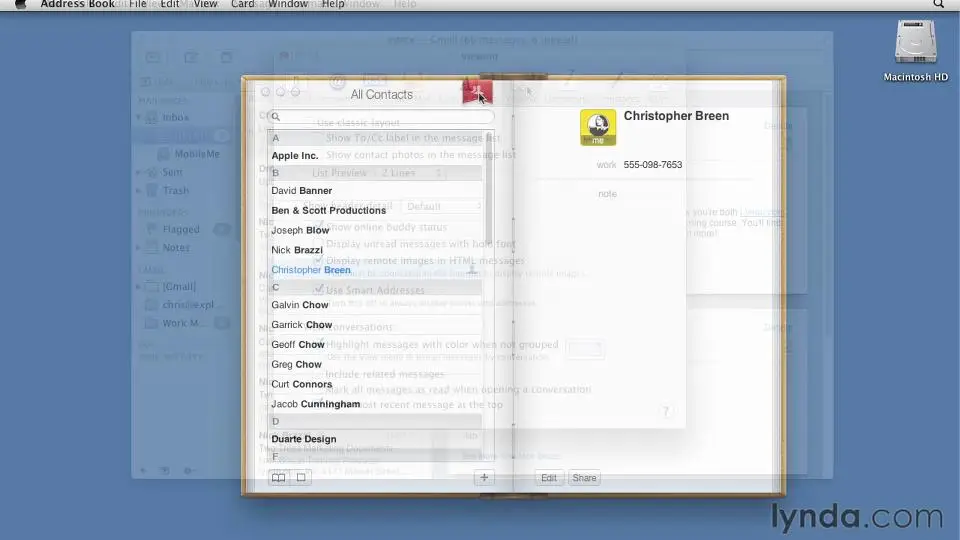Select Flagged in Mail window sidebar
This screenshot has width=960, height=540.
click(x=181, y=229)
